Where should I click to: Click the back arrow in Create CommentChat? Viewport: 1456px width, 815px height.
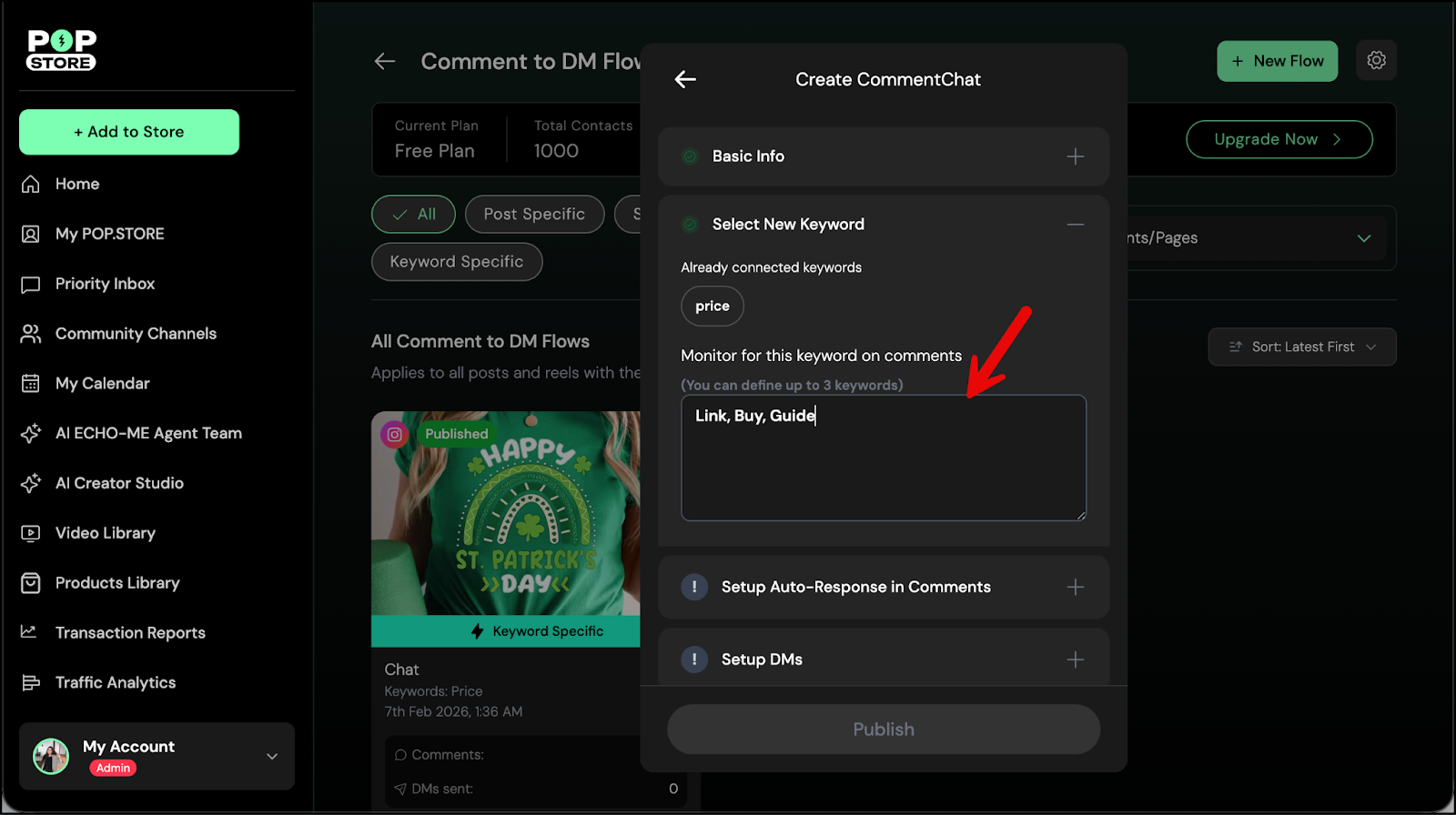[x=685, y=80]
